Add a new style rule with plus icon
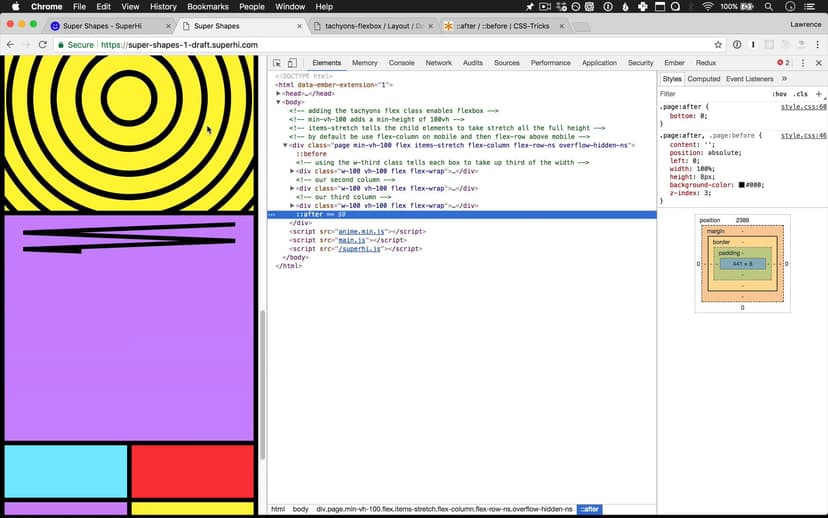Viewport: 828px width, 518px height. 819,94
